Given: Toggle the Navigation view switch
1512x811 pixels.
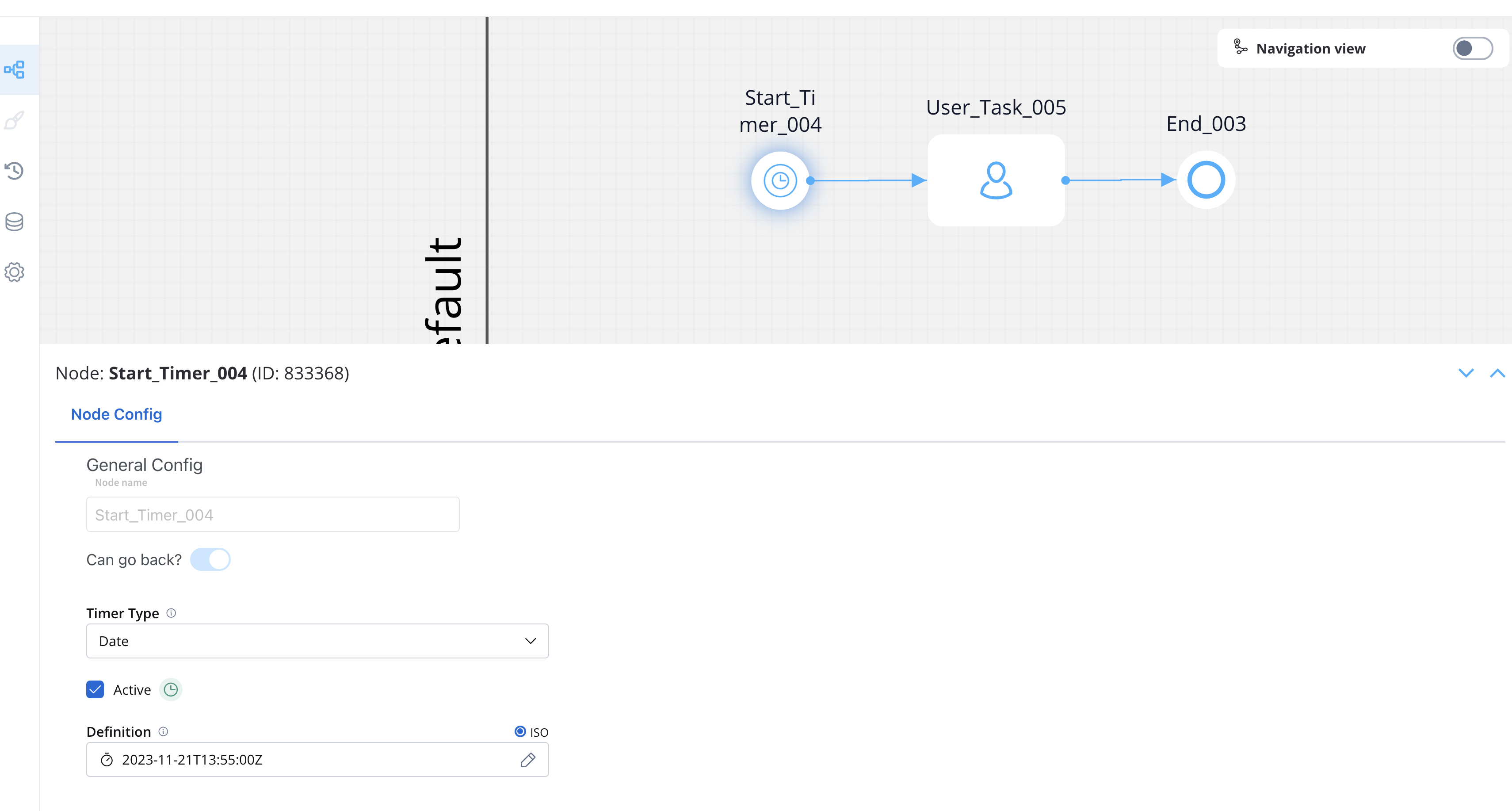Looking at the screenshot, I should coord(1473,48).
